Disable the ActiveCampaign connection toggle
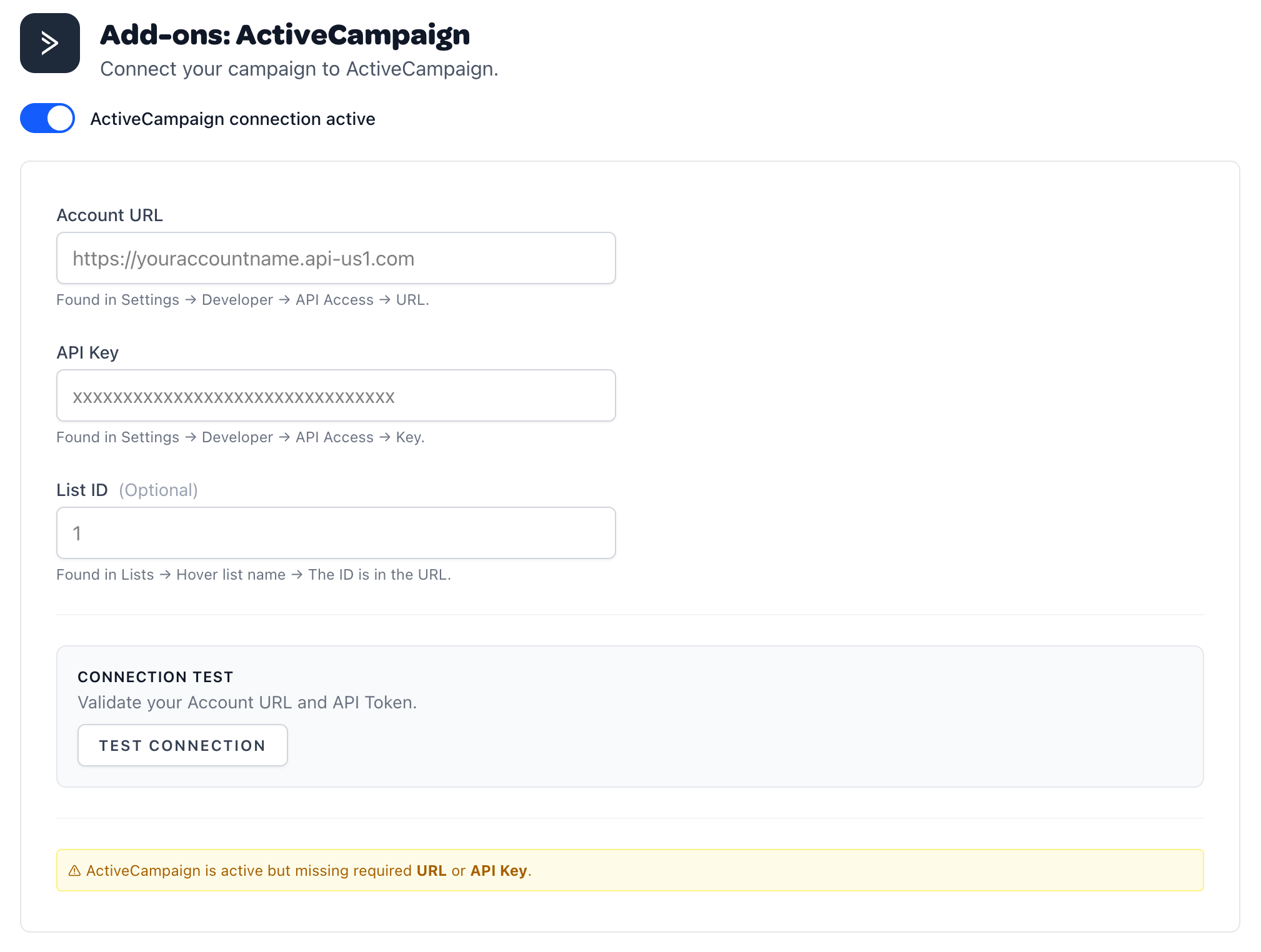The width and height of the screenshot is (1261, 952). coord(47,118)
